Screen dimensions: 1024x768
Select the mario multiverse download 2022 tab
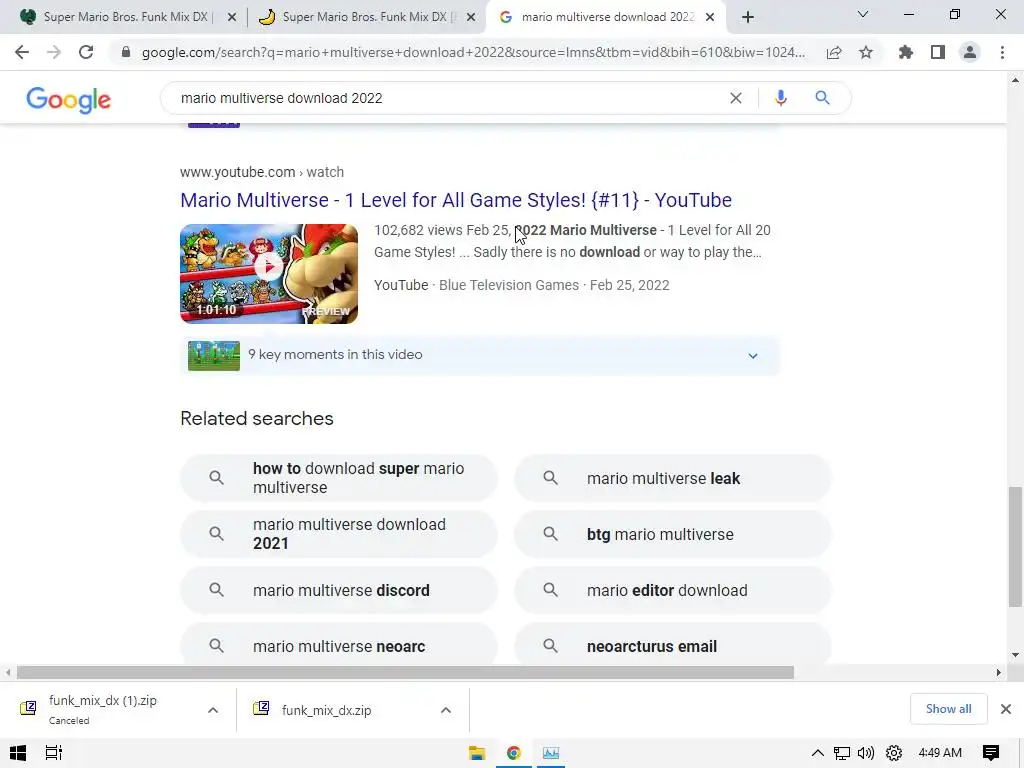tap(604, 17)
